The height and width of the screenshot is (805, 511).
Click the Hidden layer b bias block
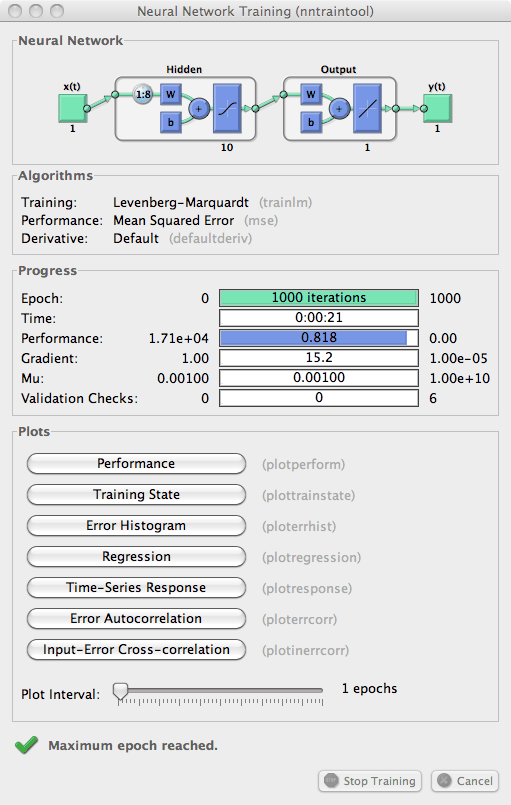coord(171,122)
